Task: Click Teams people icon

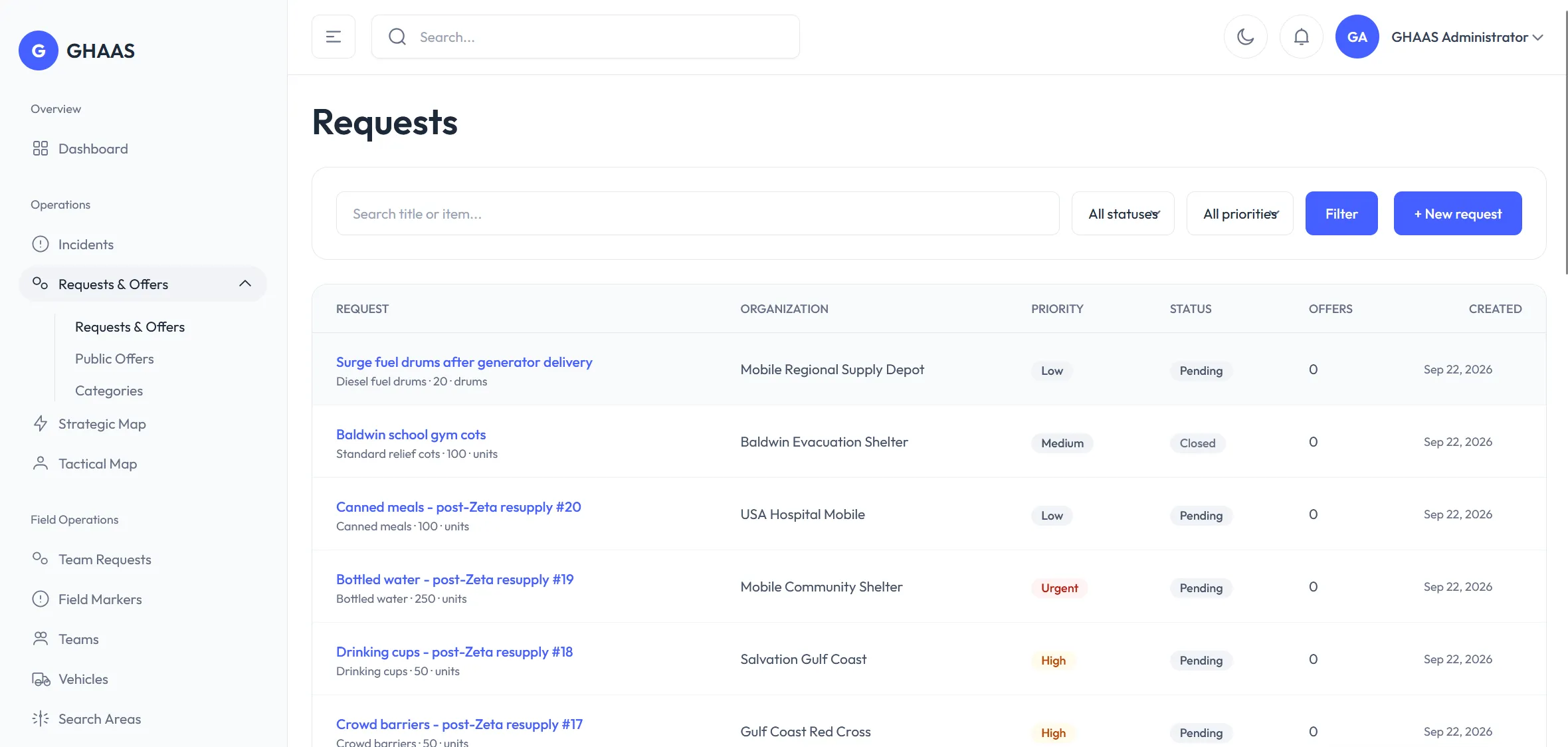Action: (41, 639)
